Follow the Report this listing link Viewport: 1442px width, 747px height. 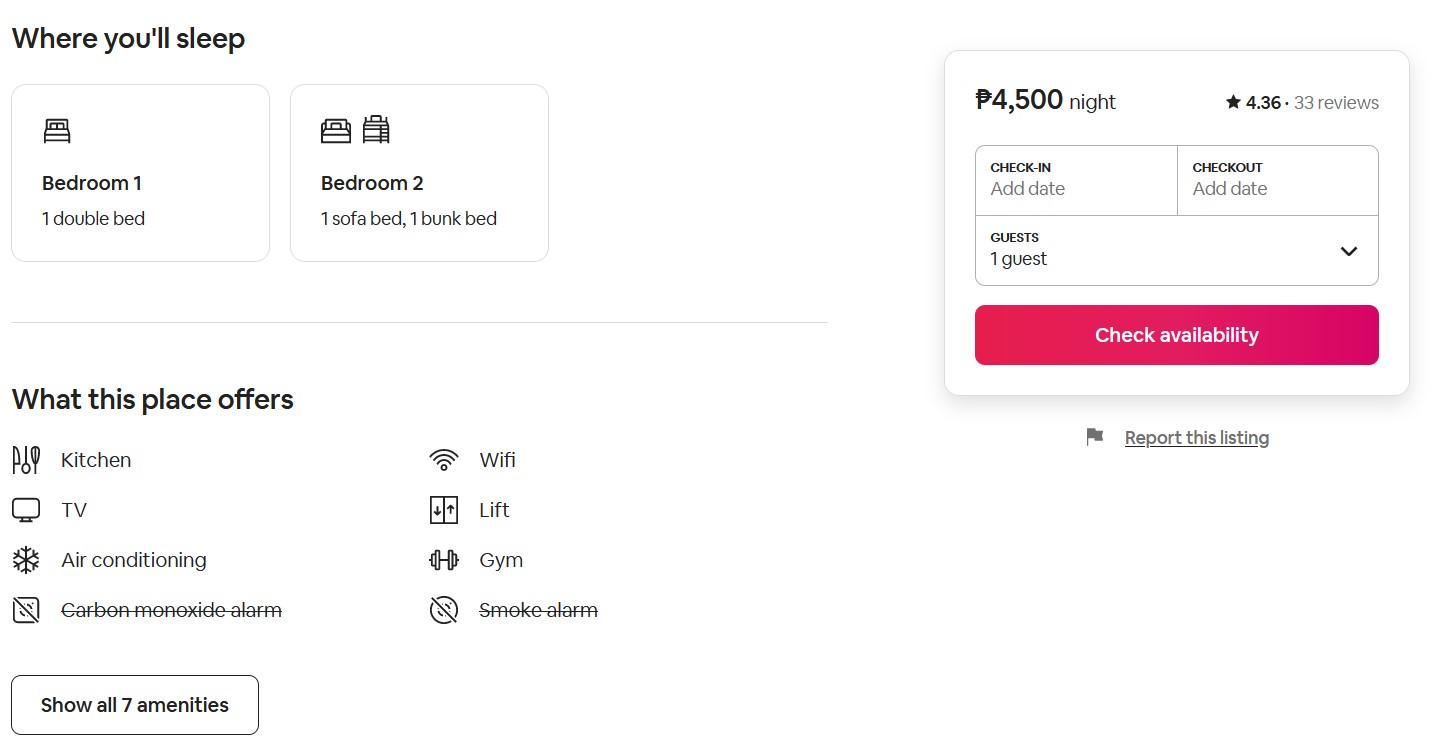pos(1196,438)
